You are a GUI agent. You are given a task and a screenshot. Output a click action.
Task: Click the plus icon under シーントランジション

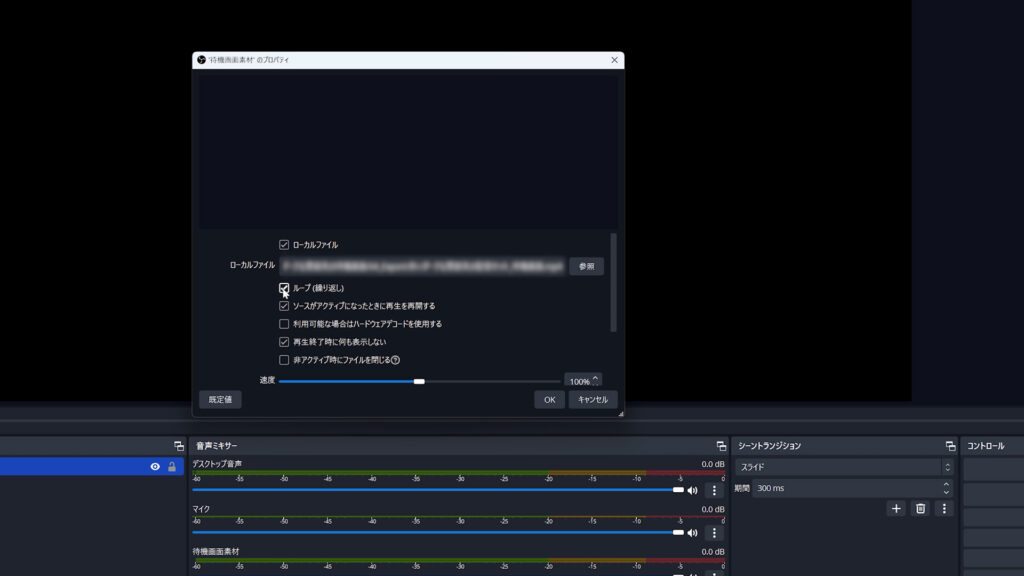[896, 508]
